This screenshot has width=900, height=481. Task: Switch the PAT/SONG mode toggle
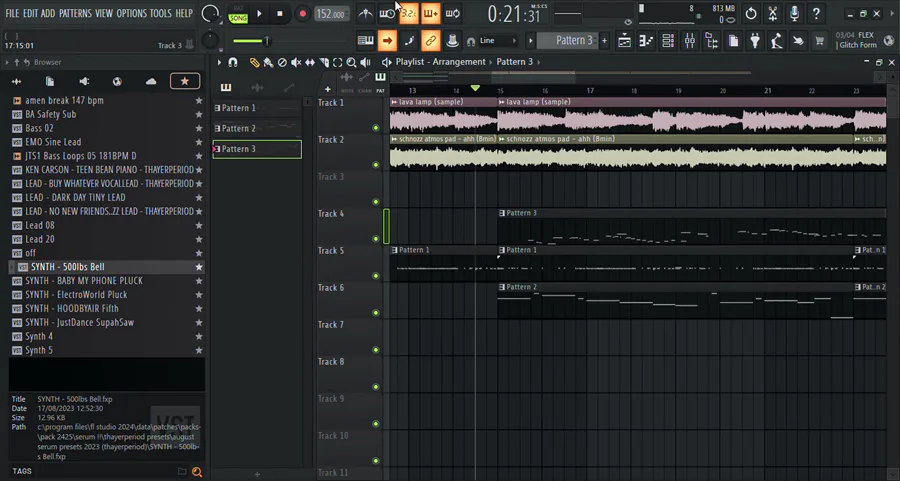click(238, 14)
